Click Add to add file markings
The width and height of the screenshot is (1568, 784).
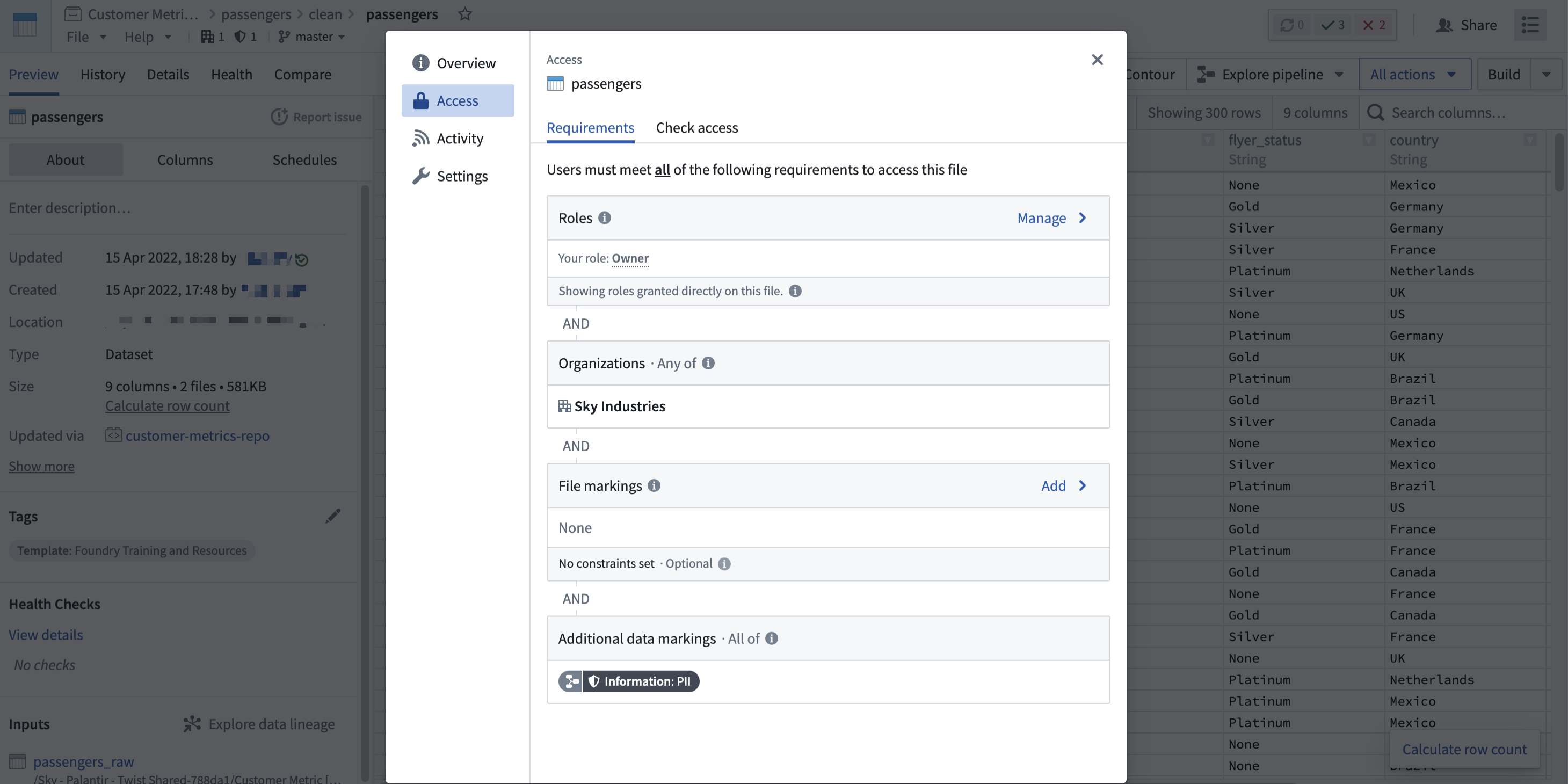(x=1063, y=485)
